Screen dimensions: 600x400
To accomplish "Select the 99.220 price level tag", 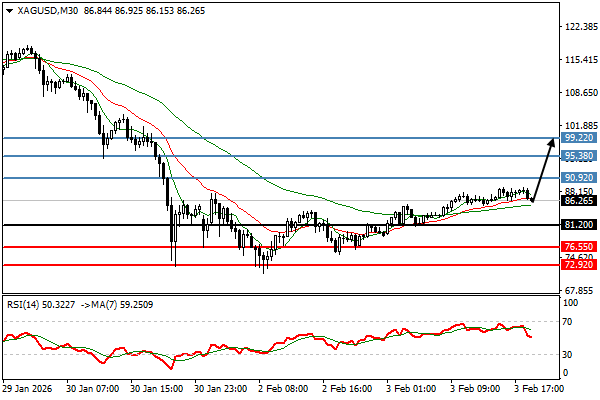I will [x=578, y=138].
